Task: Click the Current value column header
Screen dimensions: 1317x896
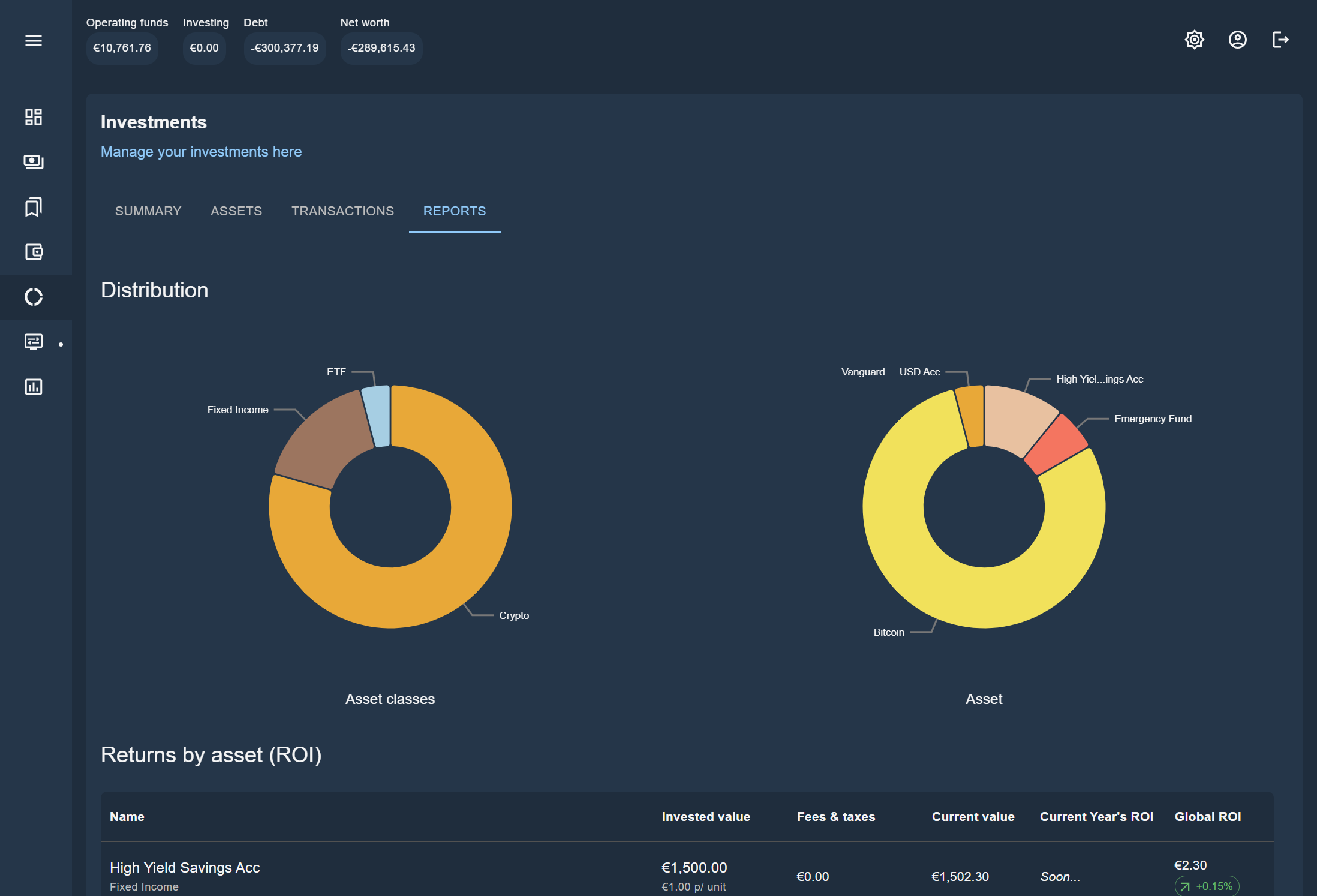Action: (973, 817)
